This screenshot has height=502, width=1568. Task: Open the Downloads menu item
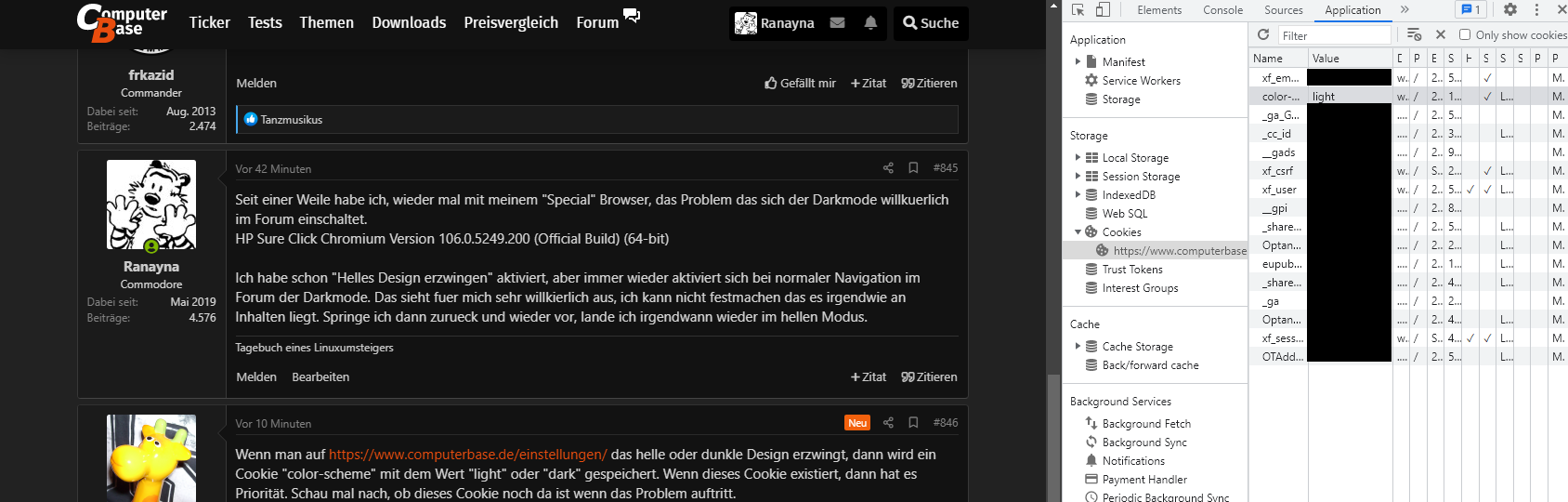(x=409, y=23)
